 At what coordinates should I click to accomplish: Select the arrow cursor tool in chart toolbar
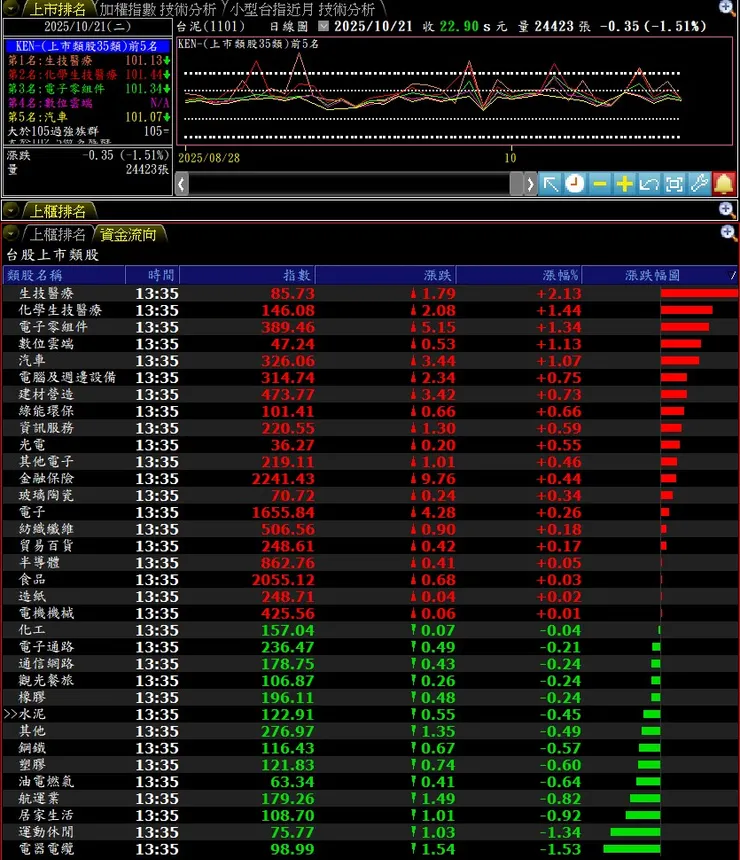tap(550, 184)
